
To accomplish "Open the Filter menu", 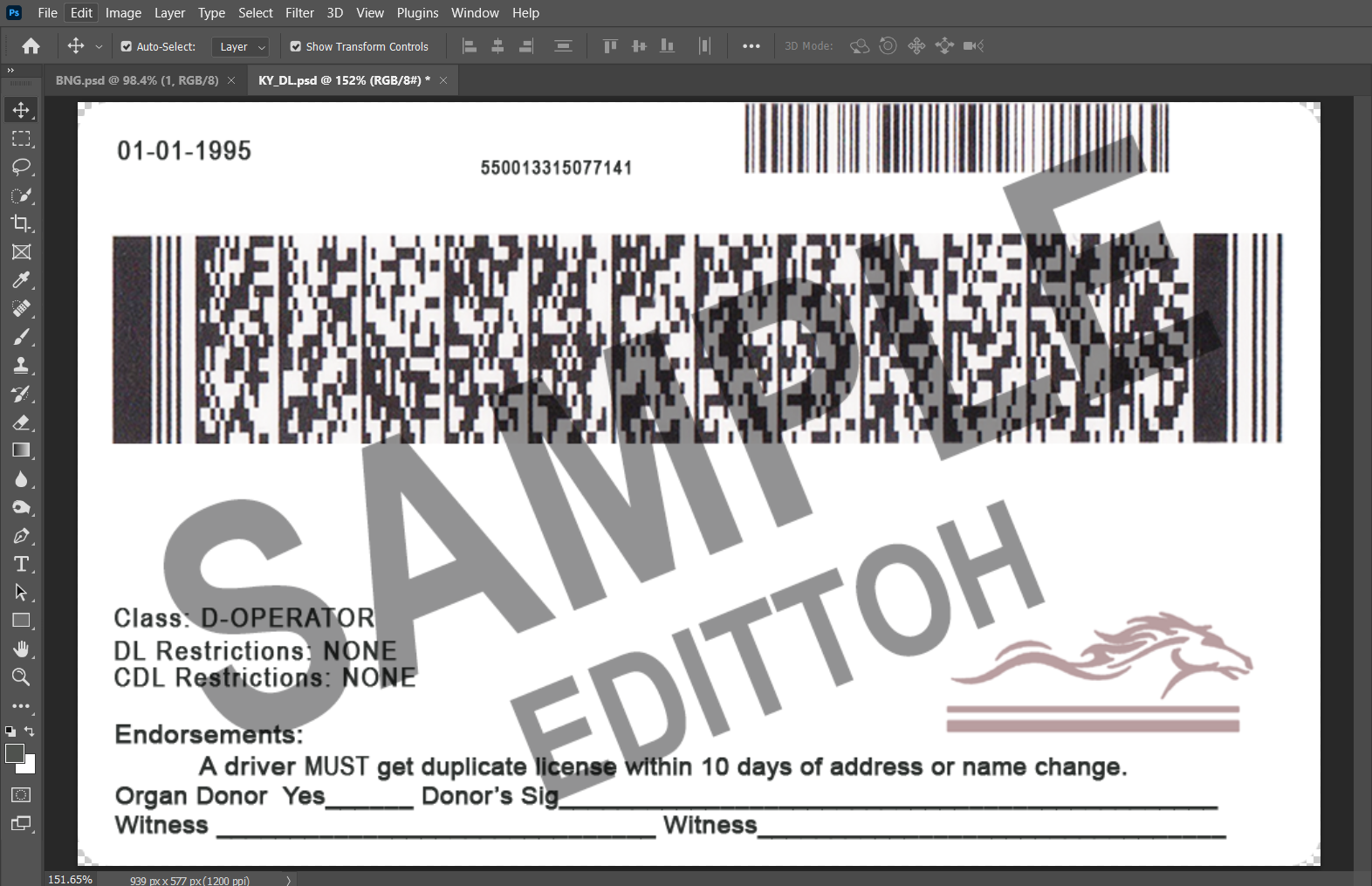I will coord(299,13).
